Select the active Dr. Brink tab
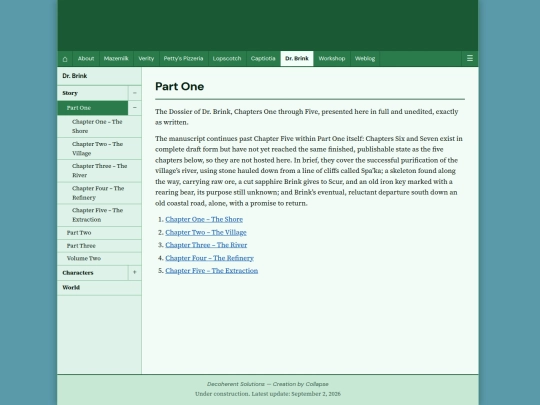The width and height of the screenshot is (540, 405). point(297,59)
